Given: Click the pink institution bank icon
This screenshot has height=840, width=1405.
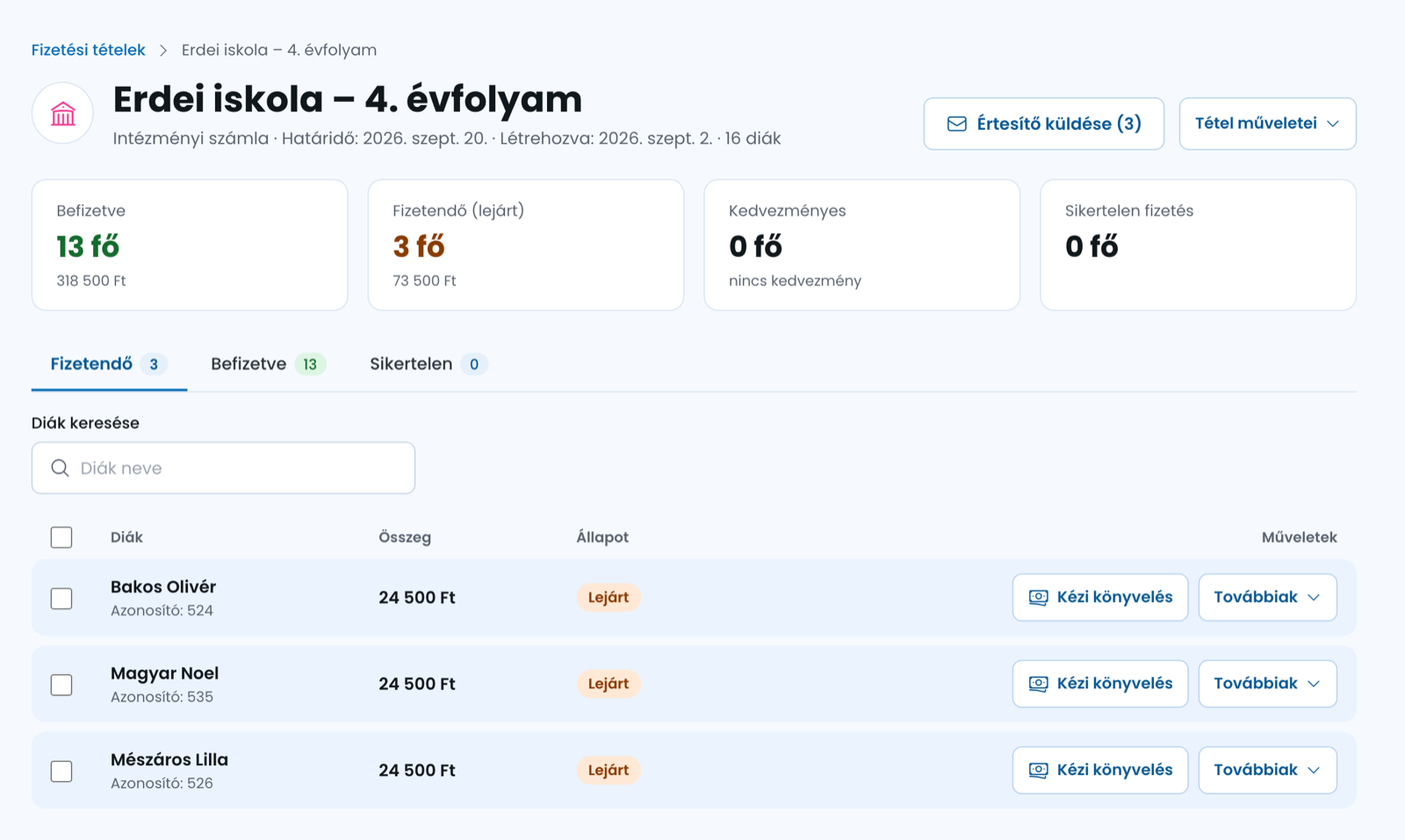Looking at the screenshot, I should click(x=63, y=114).
